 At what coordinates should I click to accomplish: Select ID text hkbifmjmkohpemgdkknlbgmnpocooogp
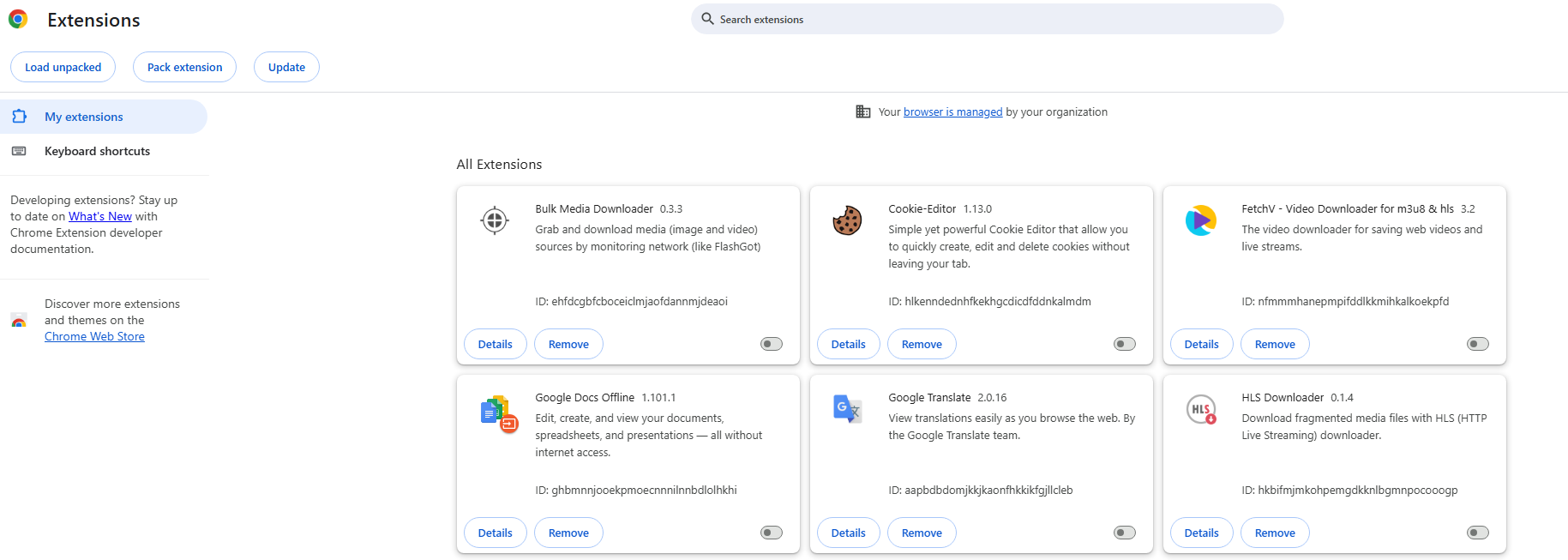pyautogui.click(x=1358, y=490)
